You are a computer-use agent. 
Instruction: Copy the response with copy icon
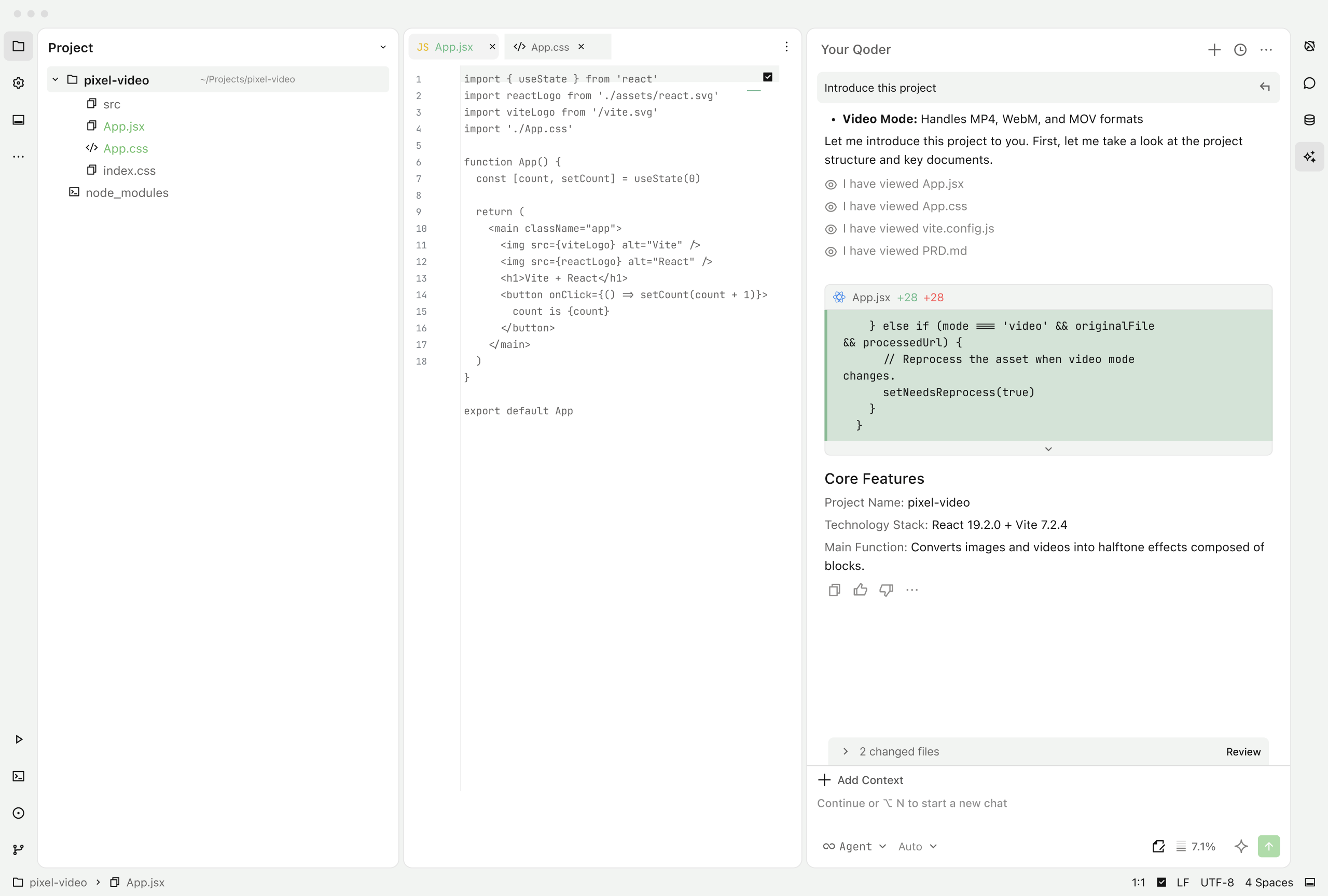tap(834, 590)
